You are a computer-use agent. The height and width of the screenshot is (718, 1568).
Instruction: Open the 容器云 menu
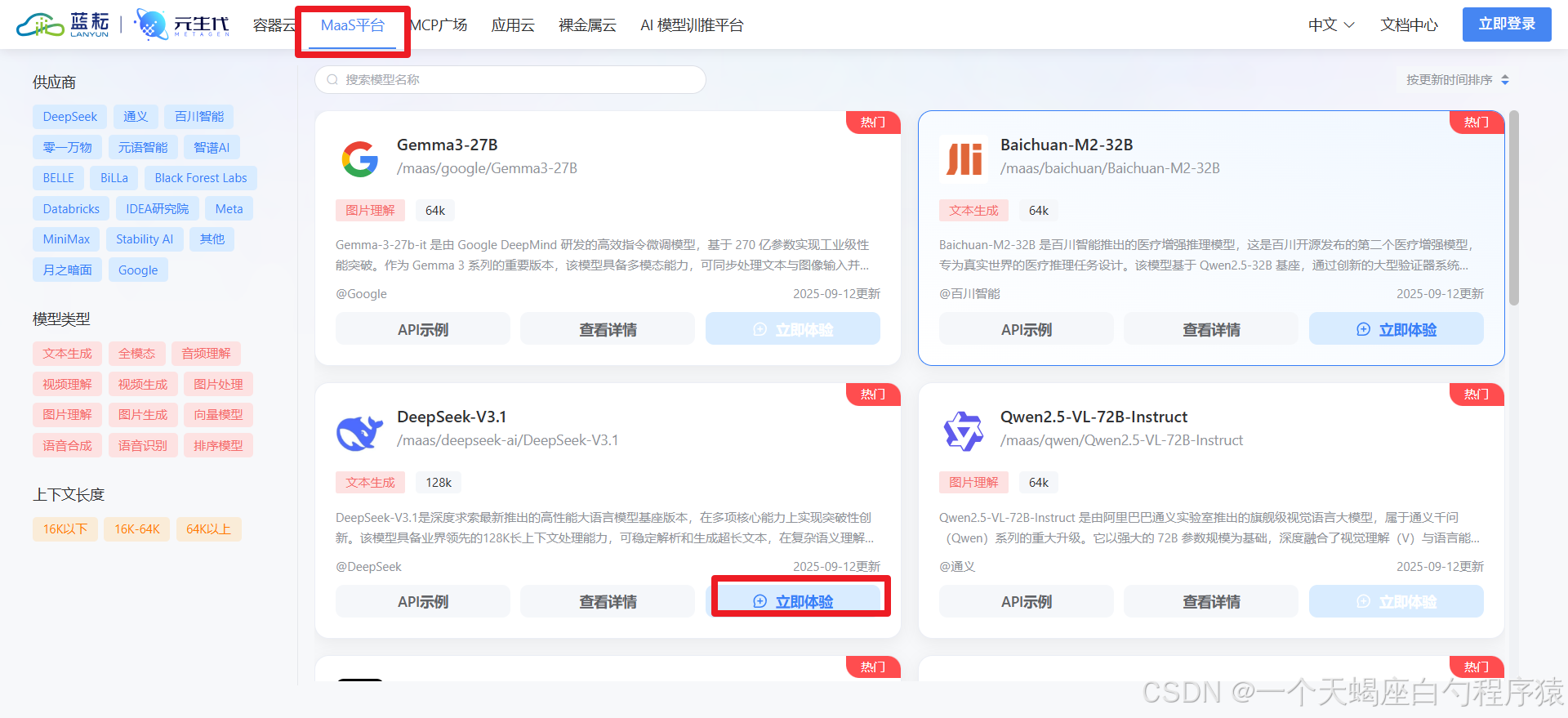(x=274, y=25)
